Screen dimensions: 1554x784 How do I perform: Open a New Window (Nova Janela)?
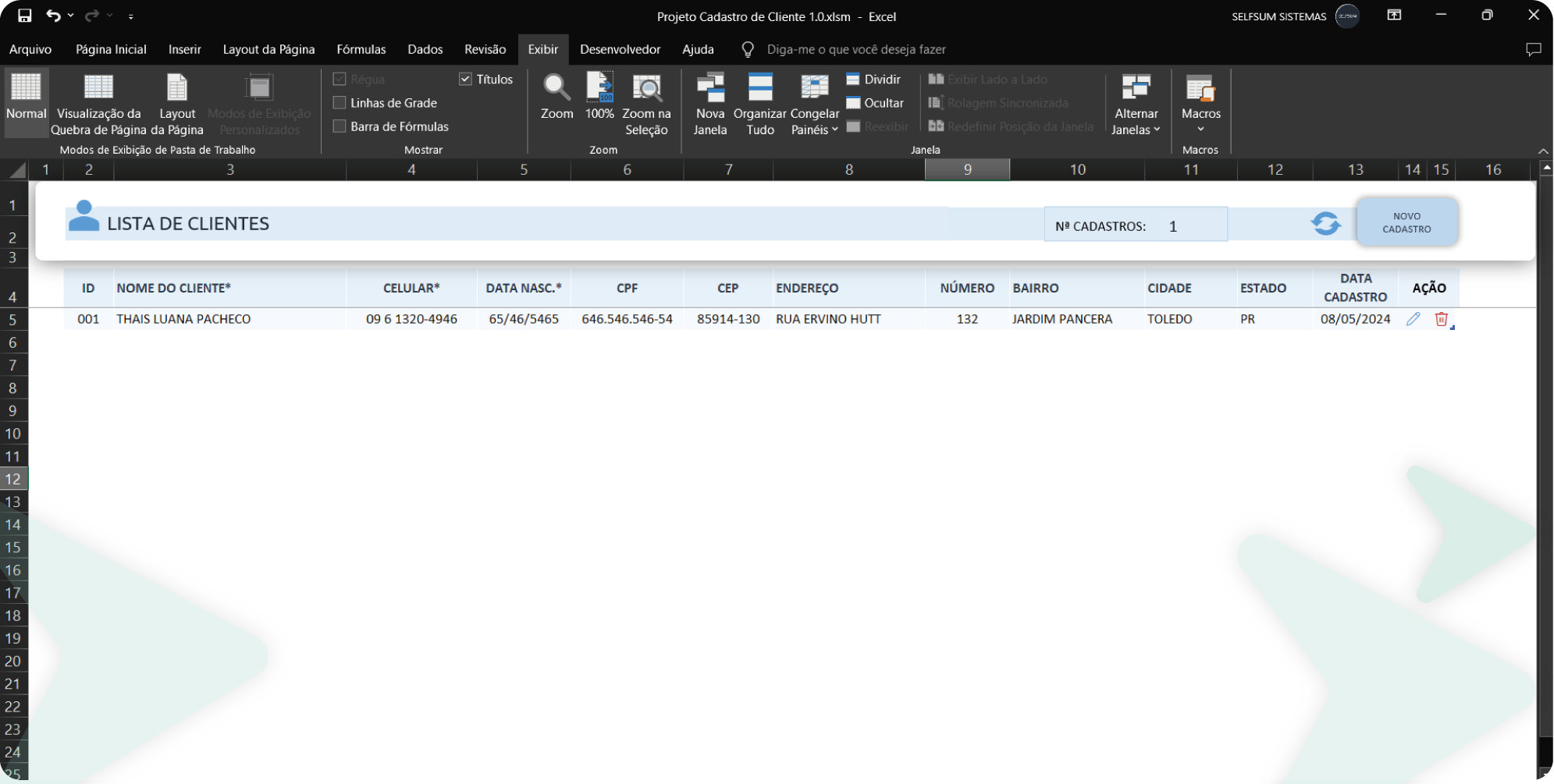pyautogui.click(x=710, y=105)
